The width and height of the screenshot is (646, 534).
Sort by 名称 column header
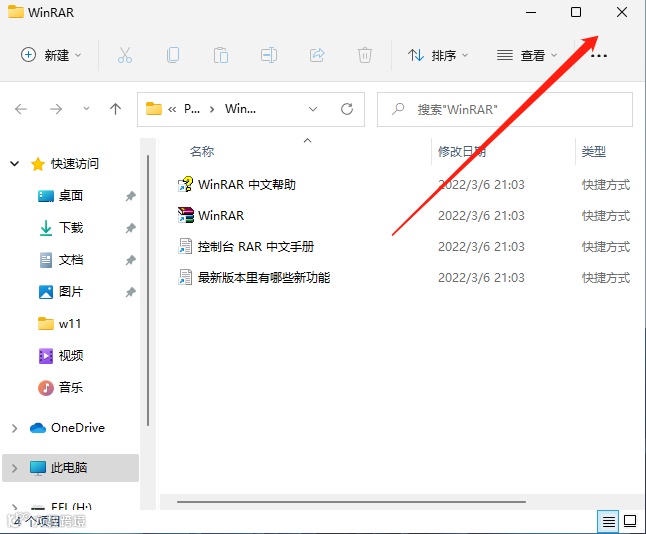[202, 152]
